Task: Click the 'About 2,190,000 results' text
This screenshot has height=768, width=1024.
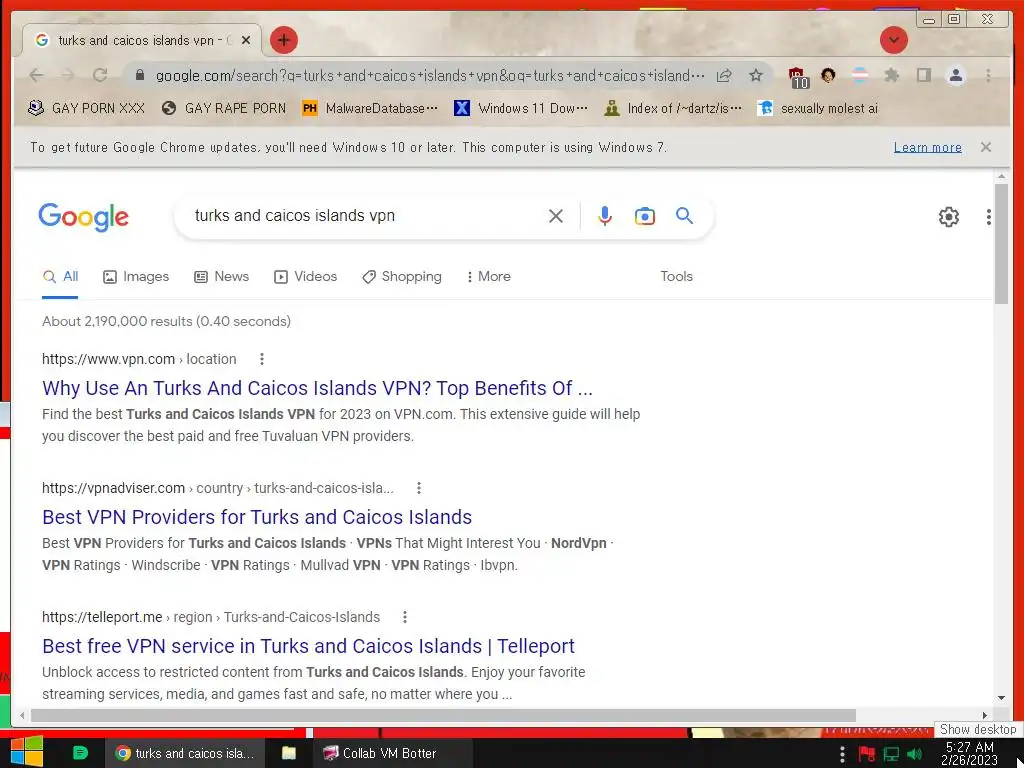Action: 167,321
